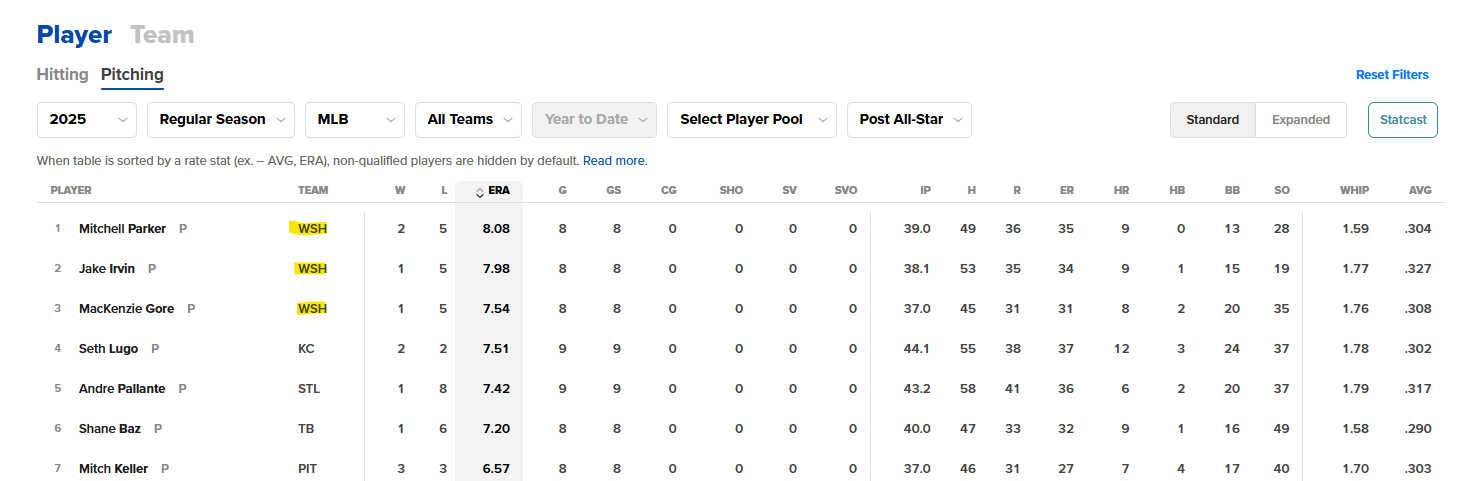Open the 2025 season year dropdown
Image resolution: width=1481 pixels, height=481 pixels.
(x=87, y=119)
